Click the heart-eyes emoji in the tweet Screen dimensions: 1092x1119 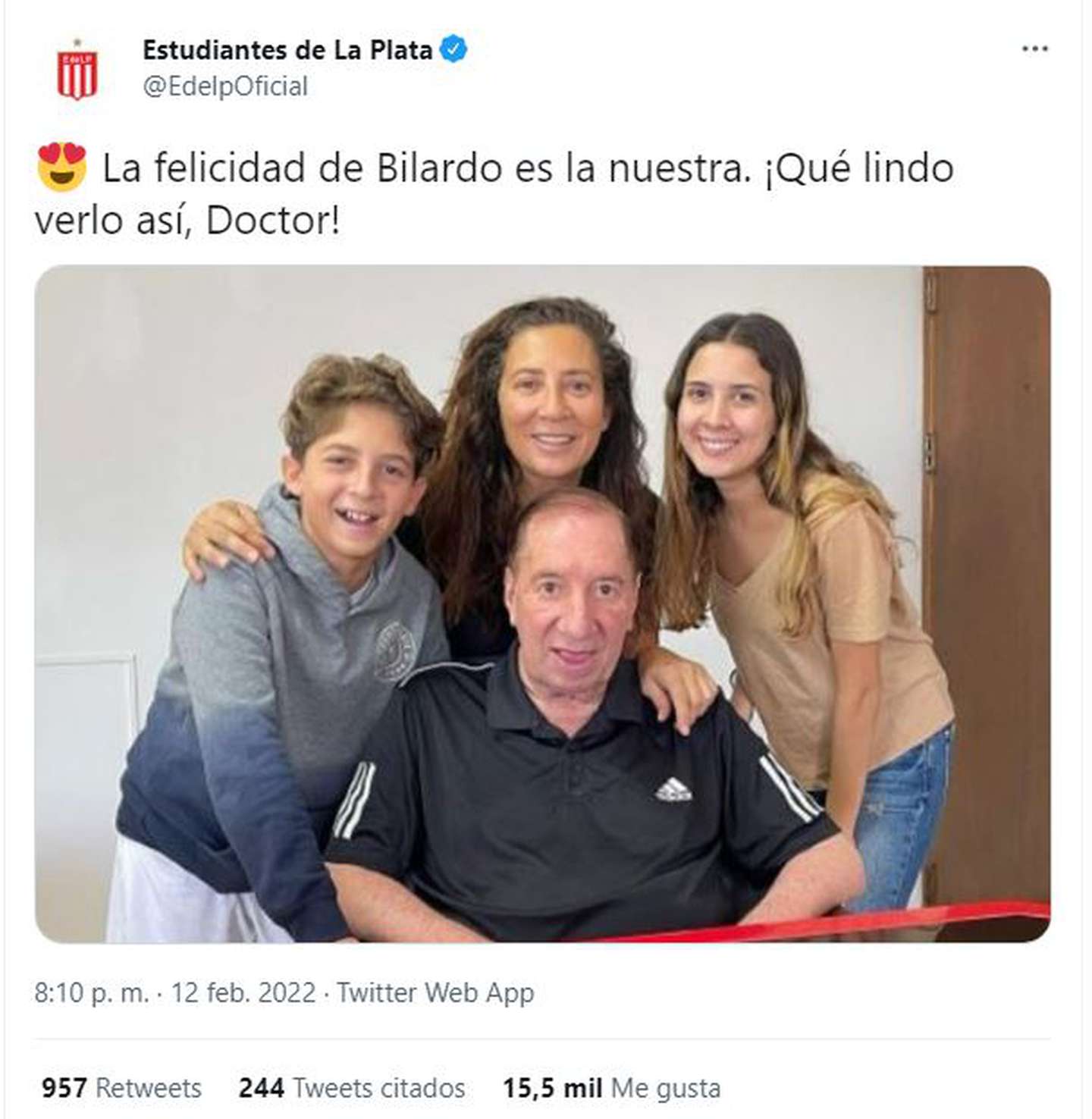click(62, 167)
